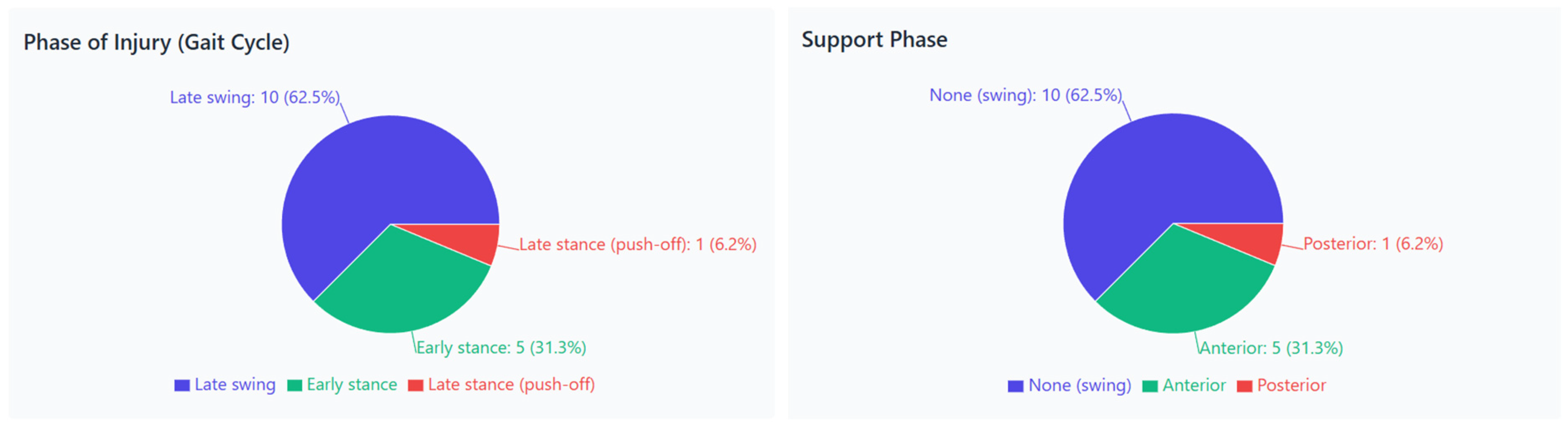Click the red Late stance (push-off) legend swatch

click(x=416, y=385)
